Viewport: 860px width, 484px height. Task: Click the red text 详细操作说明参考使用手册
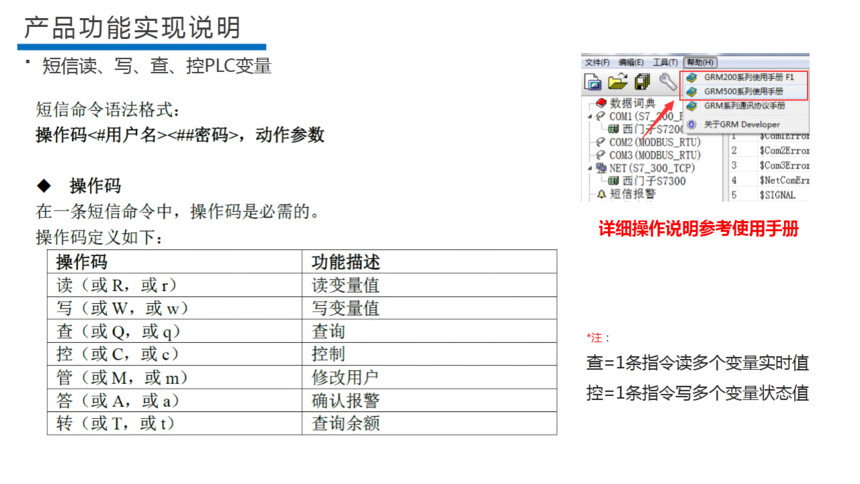pos(698,229)
